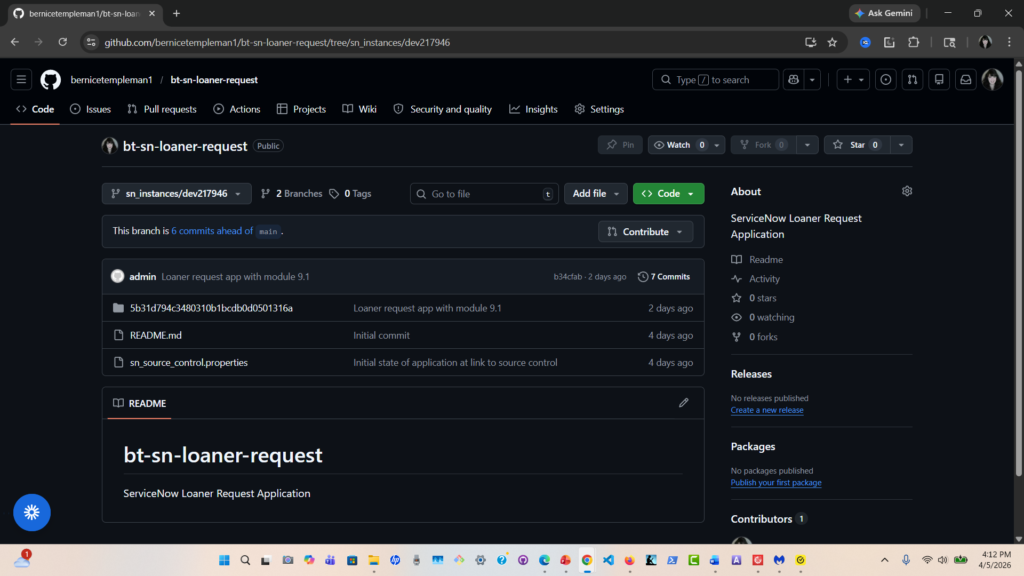Open the issues icon in top header
This screenshot has width=1024, height=576.
pos(885,80)
